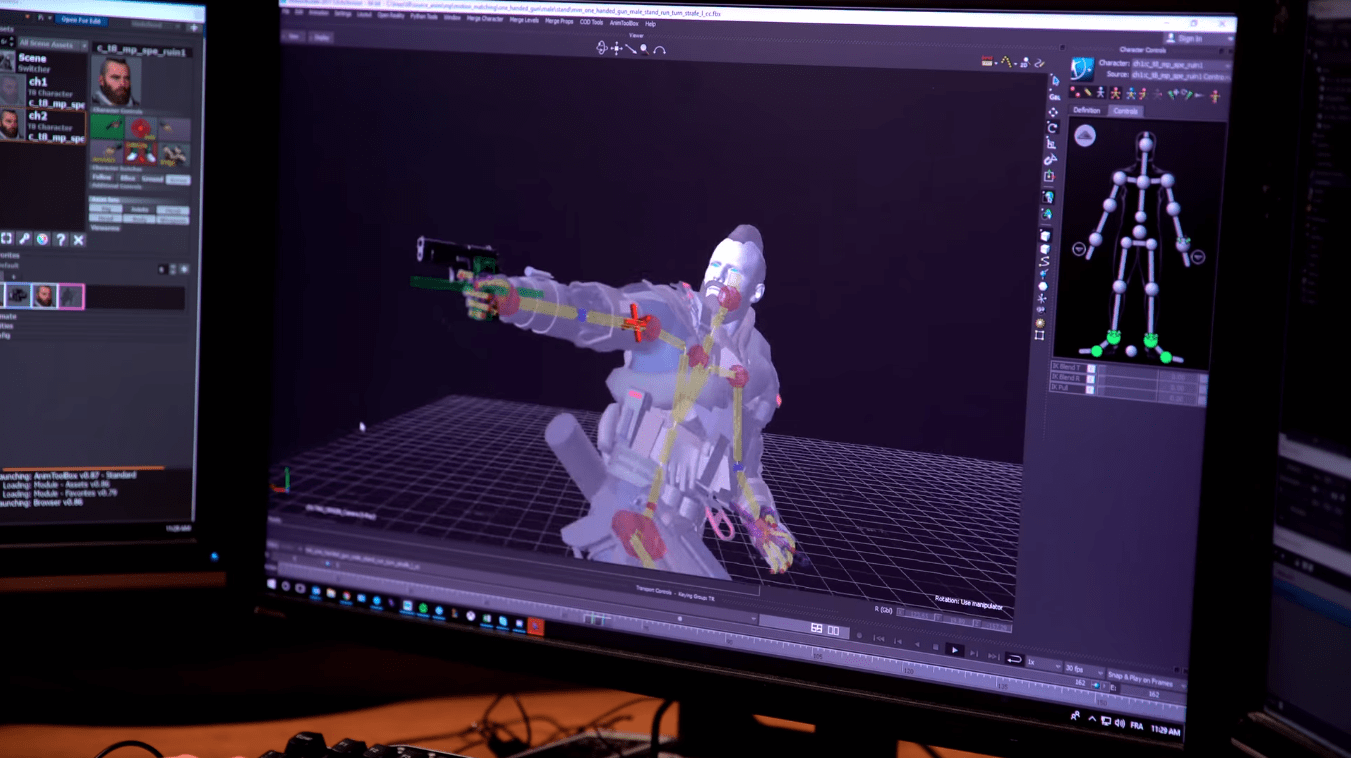Click the wrench settings icon in AnimToolBox
1351x758 pixels.
point(25,239)
